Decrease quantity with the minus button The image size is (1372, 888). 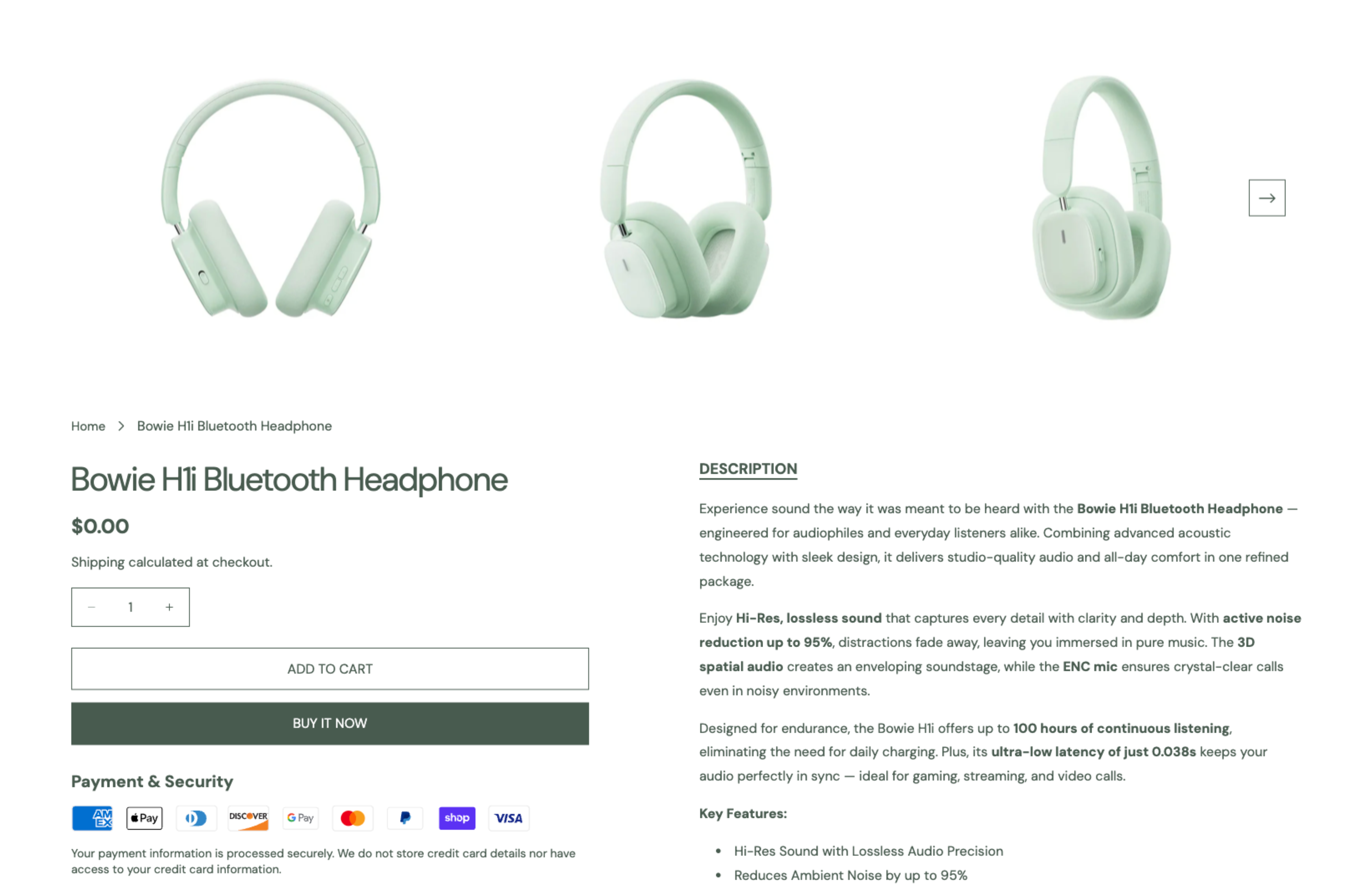91,607
